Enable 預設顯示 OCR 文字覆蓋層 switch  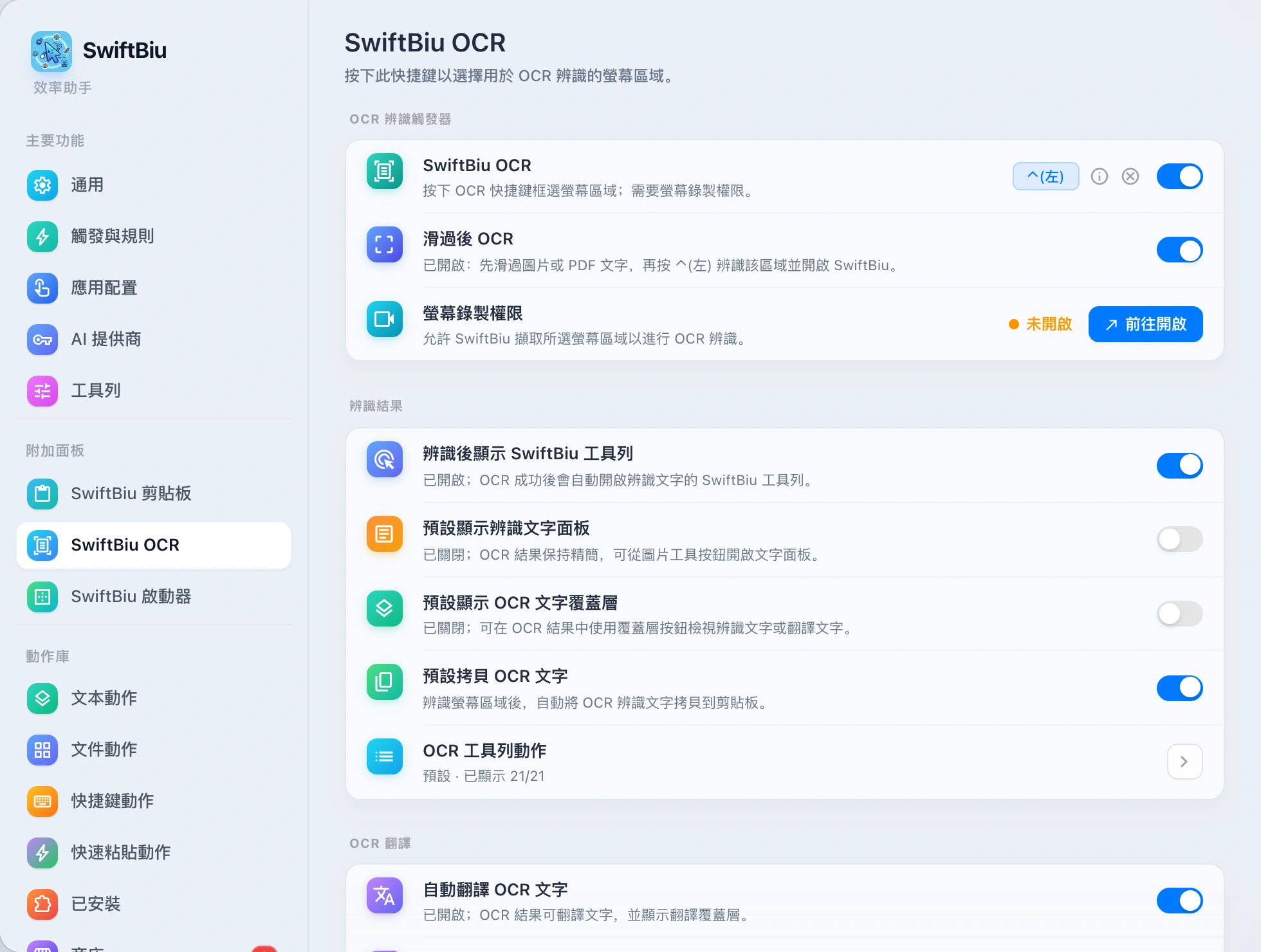(1180, 614)
